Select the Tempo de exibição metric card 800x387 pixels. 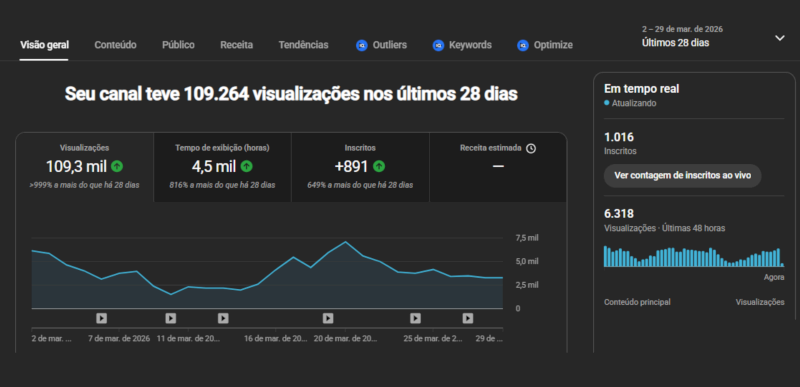coord(222,167)
